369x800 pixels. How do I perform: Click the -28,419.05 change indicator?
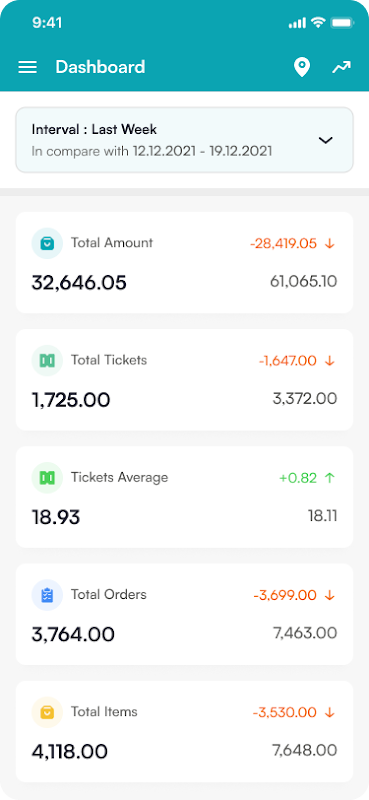coord(292,244)
